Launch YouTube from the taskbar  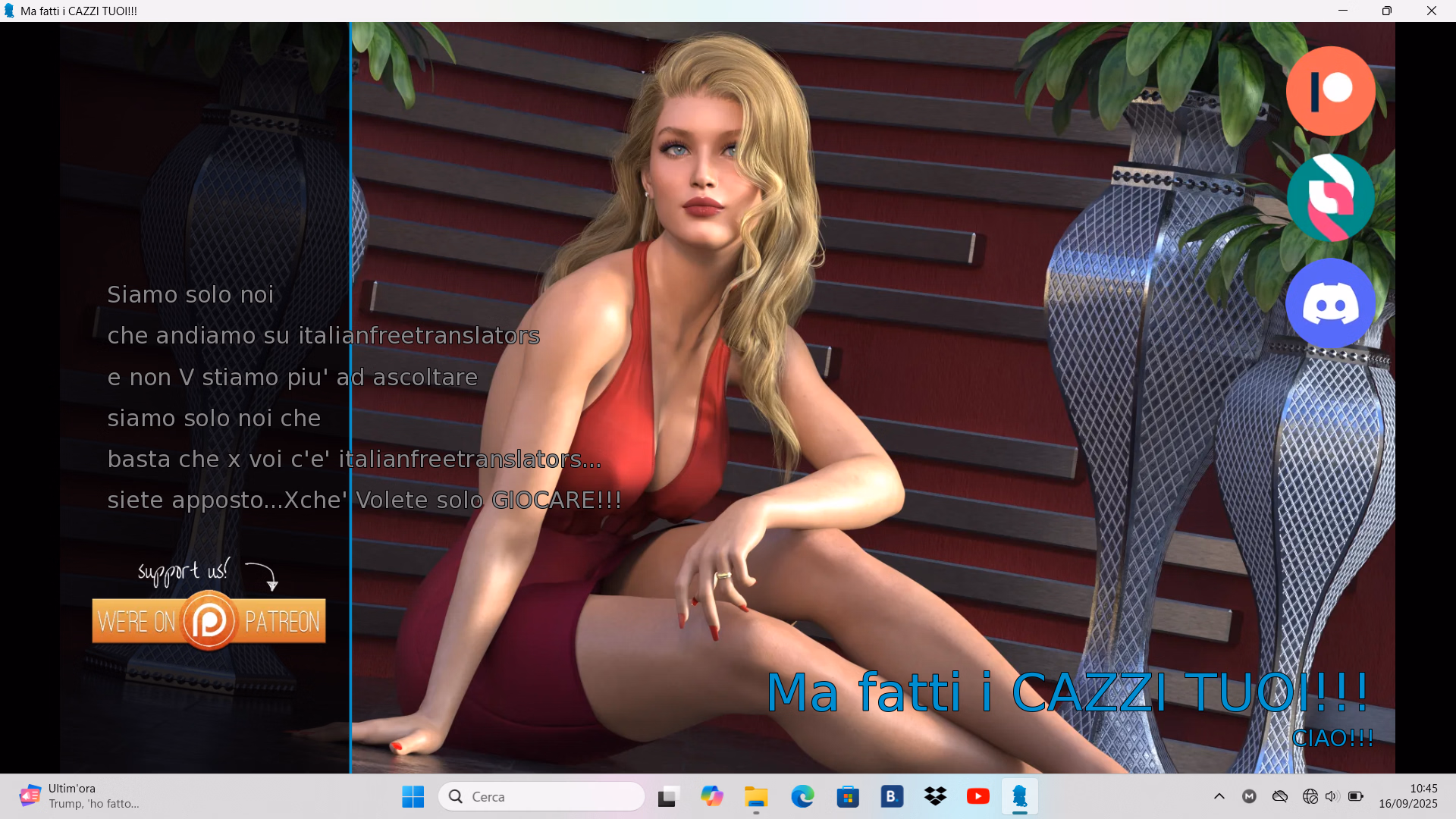click(x=977, y=796)
